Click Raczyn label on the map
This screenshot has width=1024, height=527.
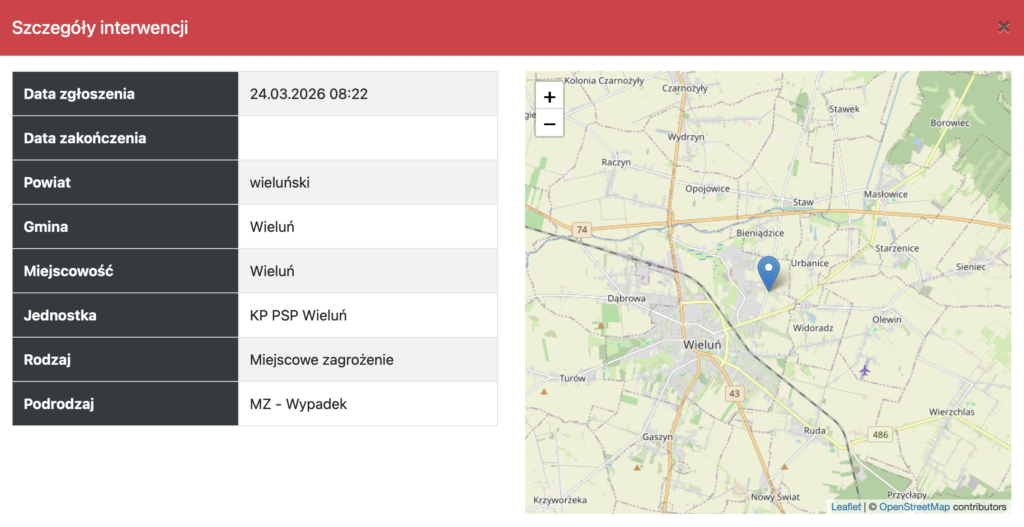(616, 162)
